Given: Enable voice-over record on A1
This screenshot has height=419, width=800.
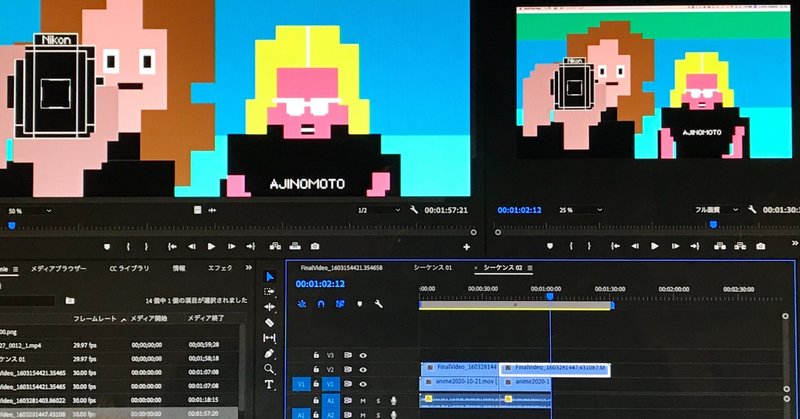Looking at the screenshot, I should point(393,401).
